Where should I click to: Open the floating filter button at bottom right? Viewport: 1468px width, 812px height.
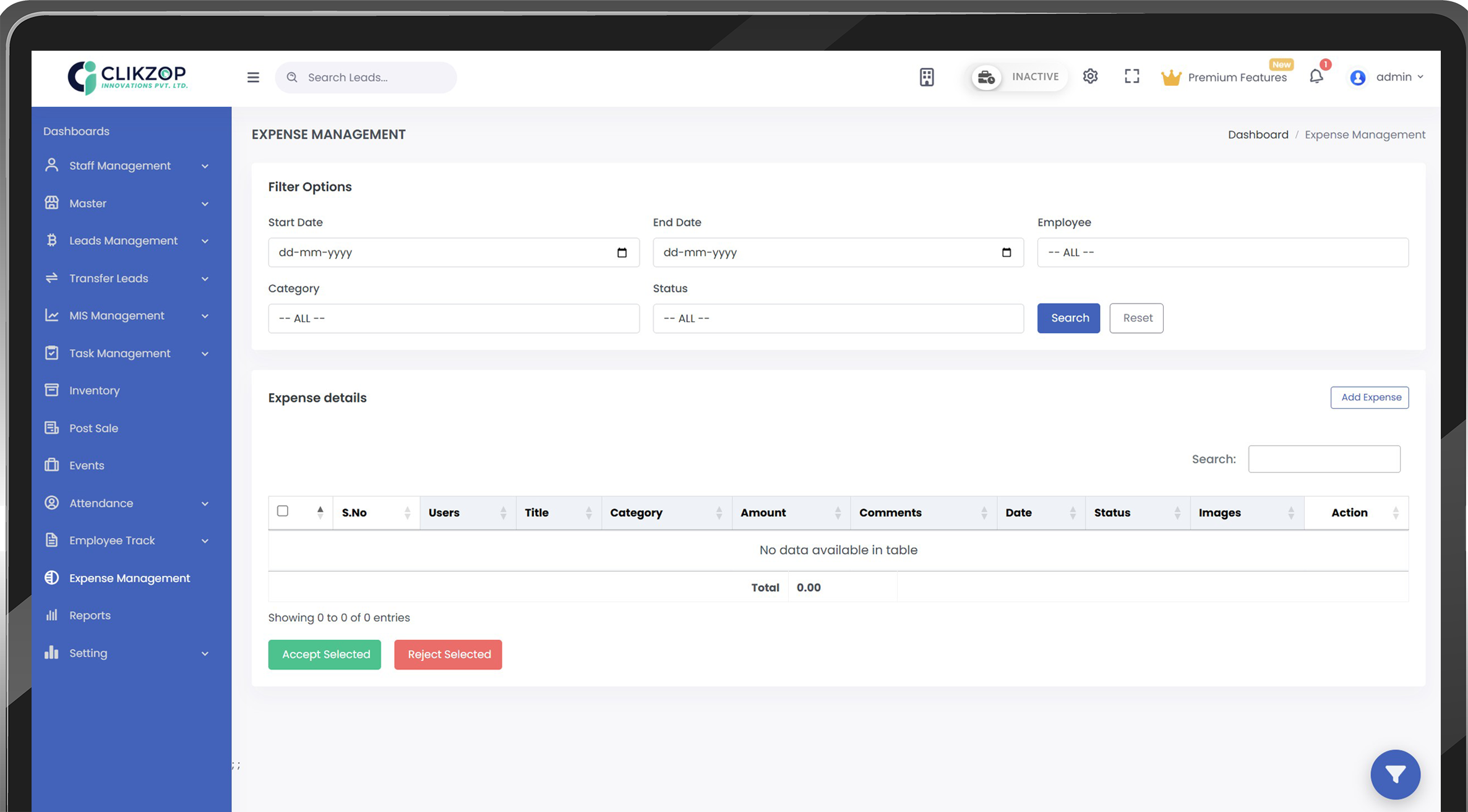pyautogui.click(x=1396, y=774)
